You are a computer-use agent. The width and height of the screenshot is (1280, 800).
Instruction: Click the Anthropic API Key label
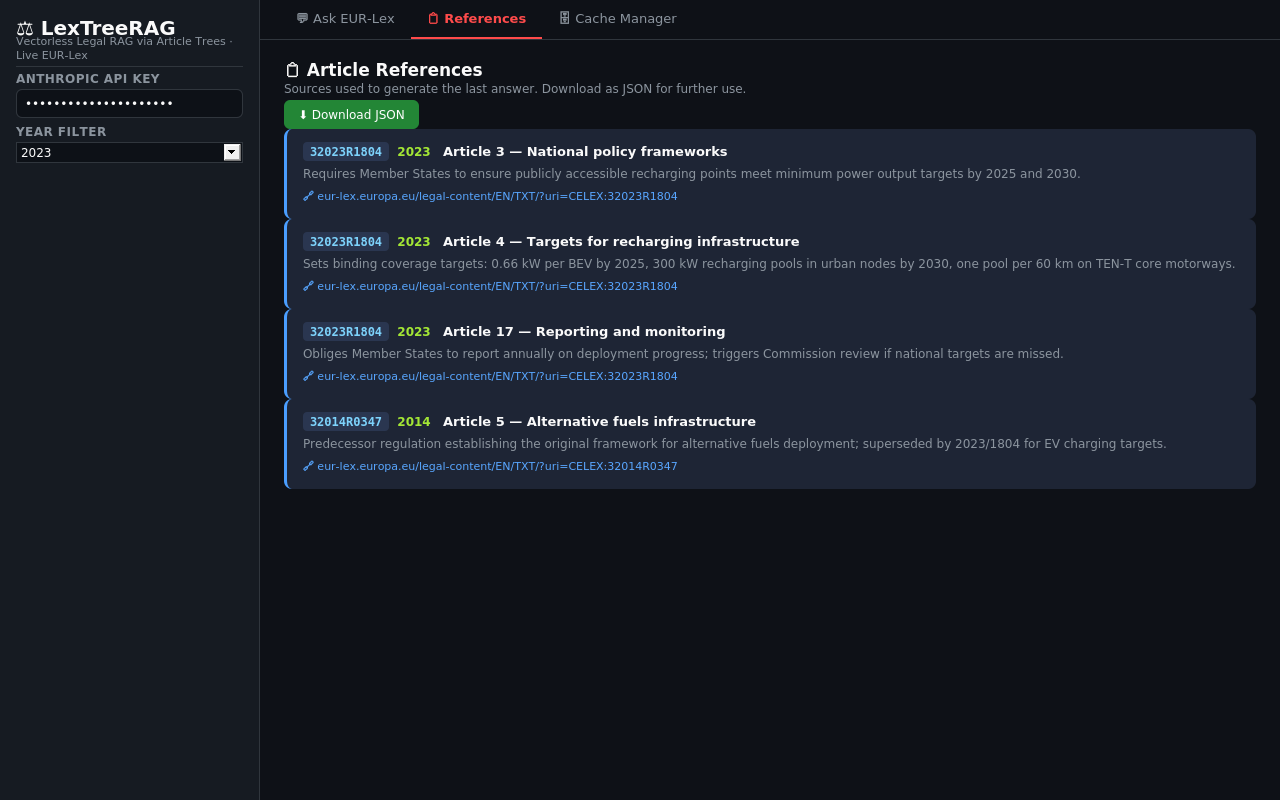click(x=88, y=79)
